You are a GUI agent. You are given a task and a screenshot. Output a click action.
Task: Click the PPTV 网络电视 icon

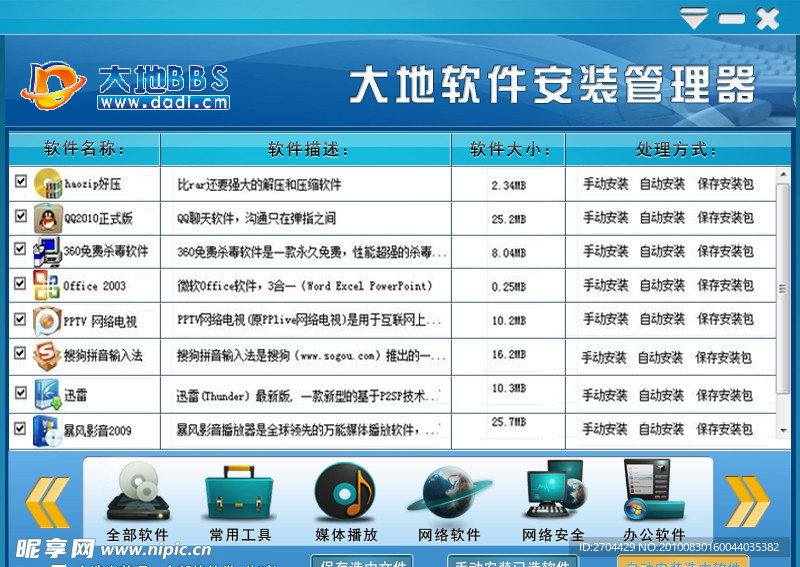pos(47,321)
